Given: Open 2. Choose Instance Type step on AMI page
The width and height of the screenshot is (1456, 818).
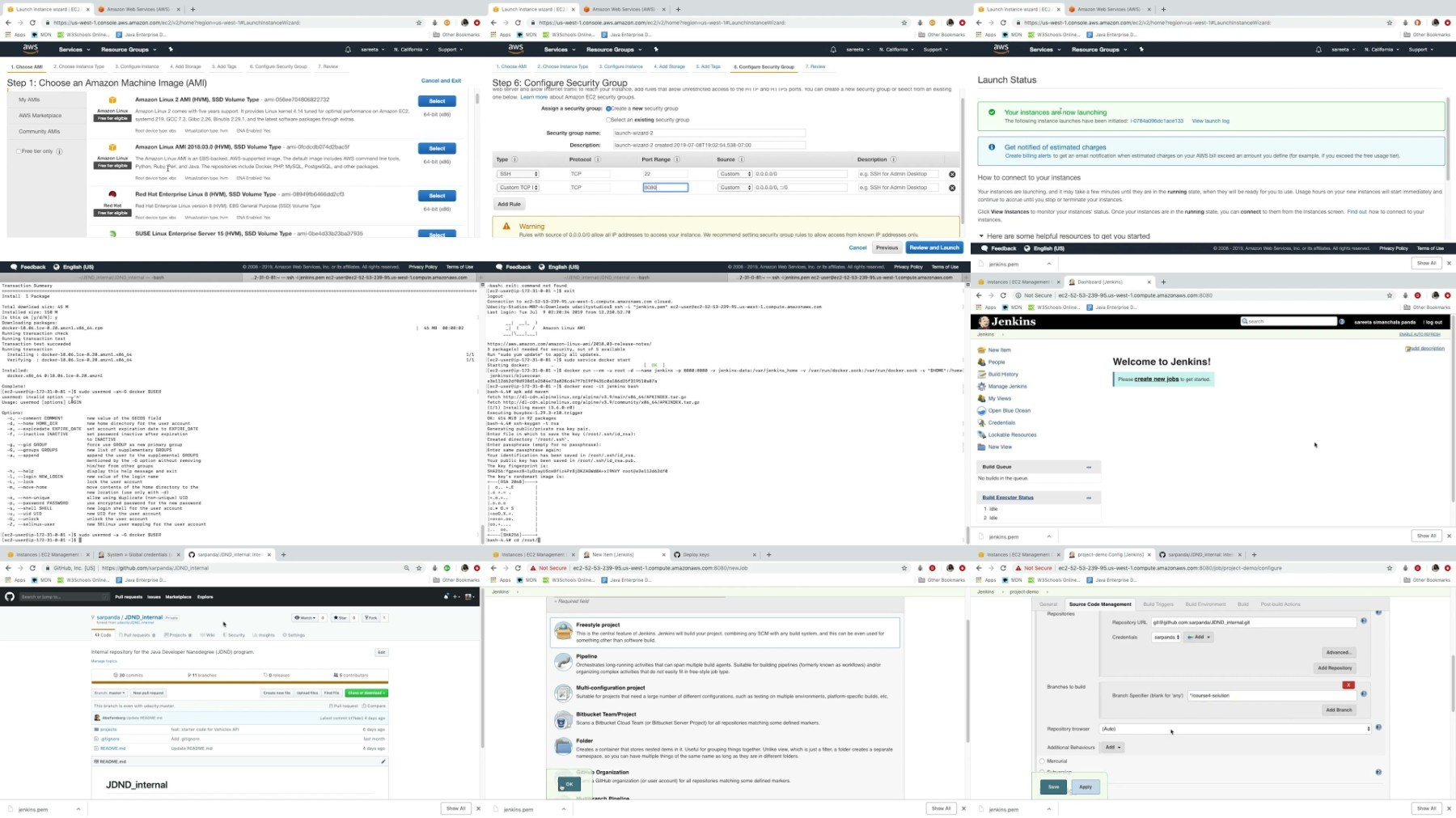Looking at the screenshot, I should point(79,66).
